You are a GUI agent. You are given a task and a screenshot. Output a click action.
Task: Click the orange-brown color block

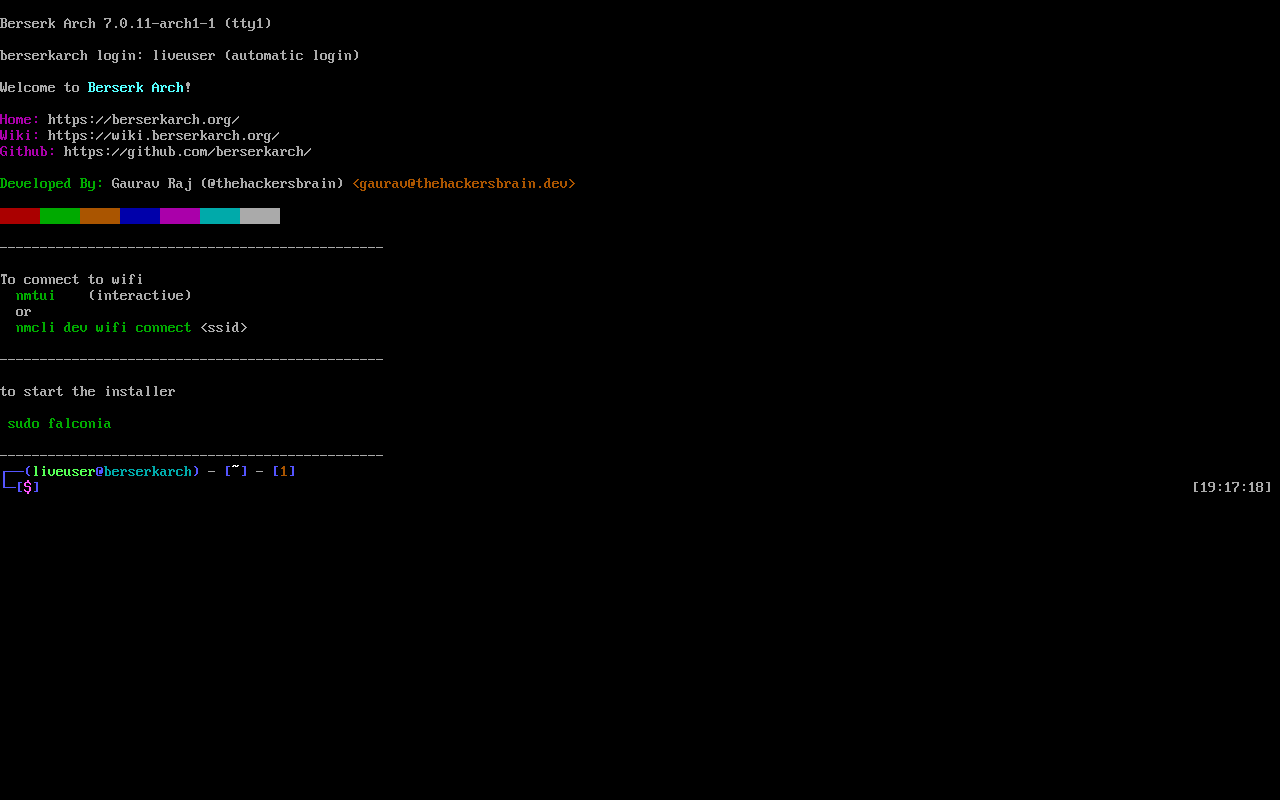100,216
